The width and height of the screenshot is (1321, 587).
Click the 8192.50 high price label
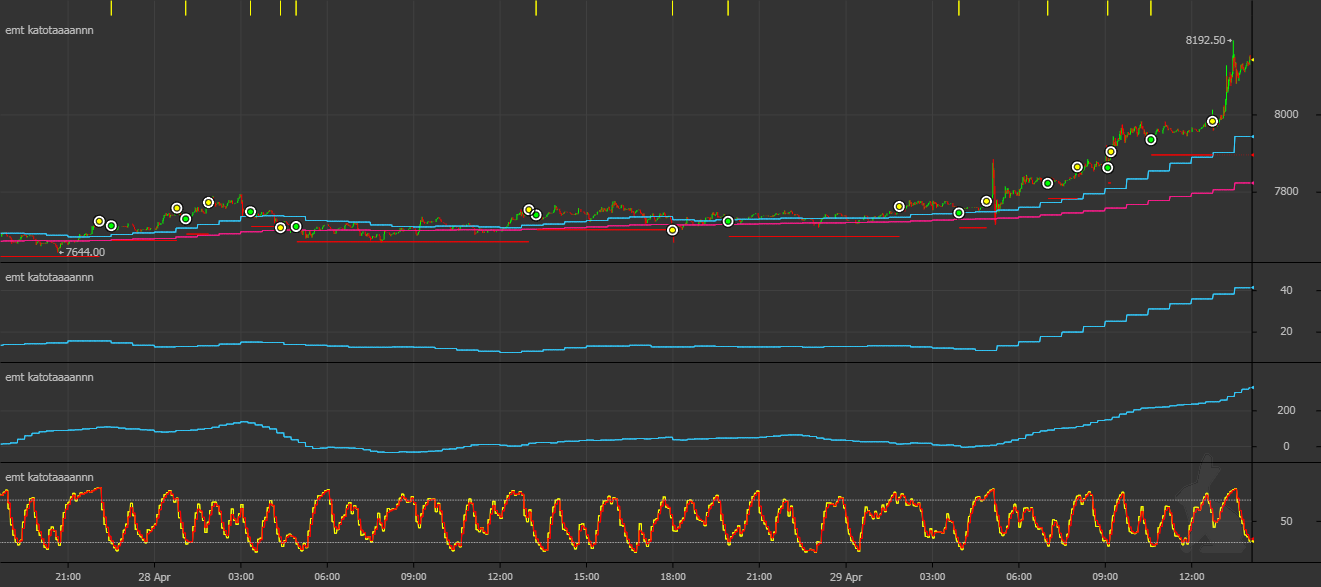[x=1205, y=40]
